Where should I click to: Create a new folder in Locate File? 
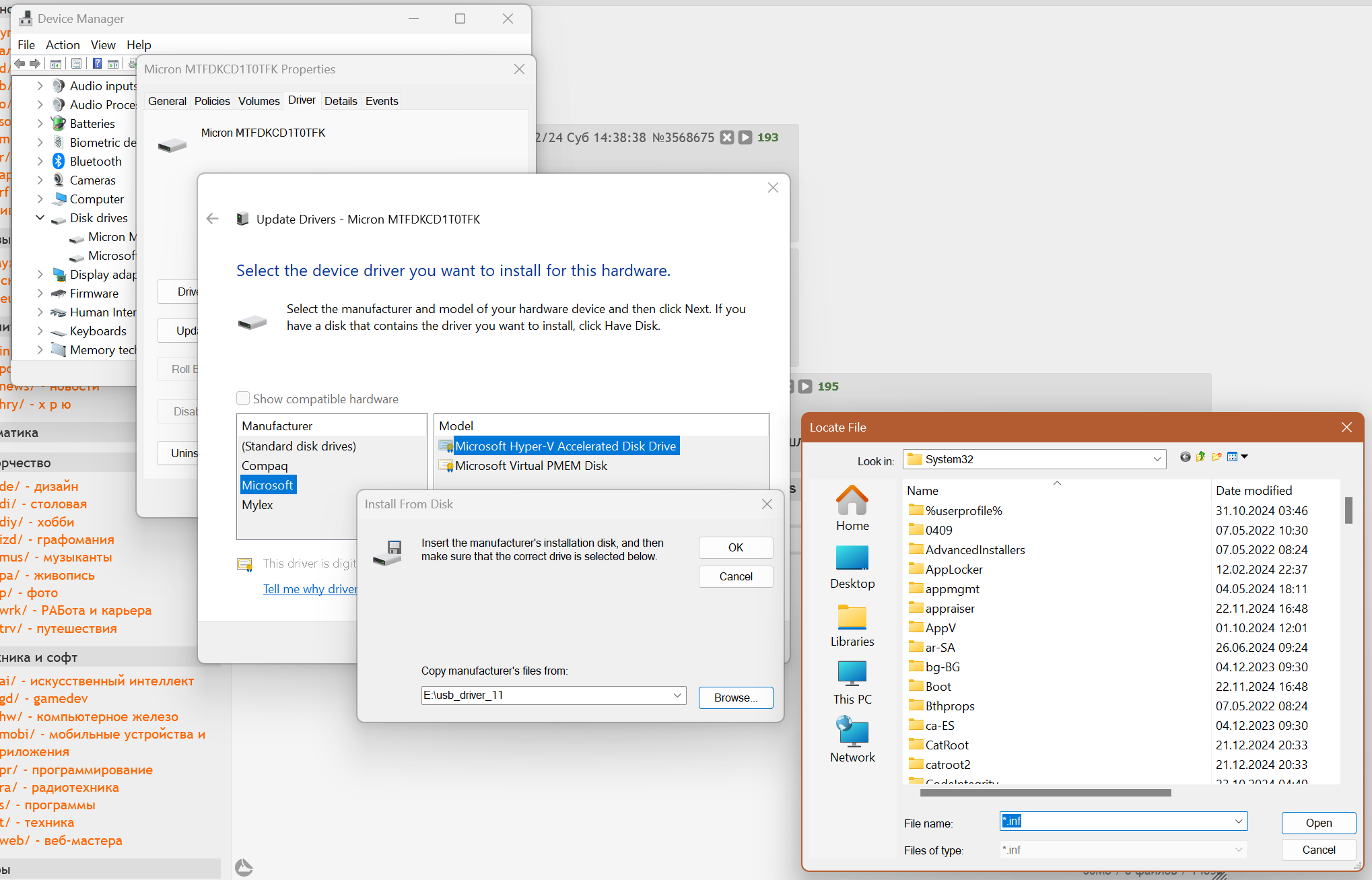[x=1216, y=457]
